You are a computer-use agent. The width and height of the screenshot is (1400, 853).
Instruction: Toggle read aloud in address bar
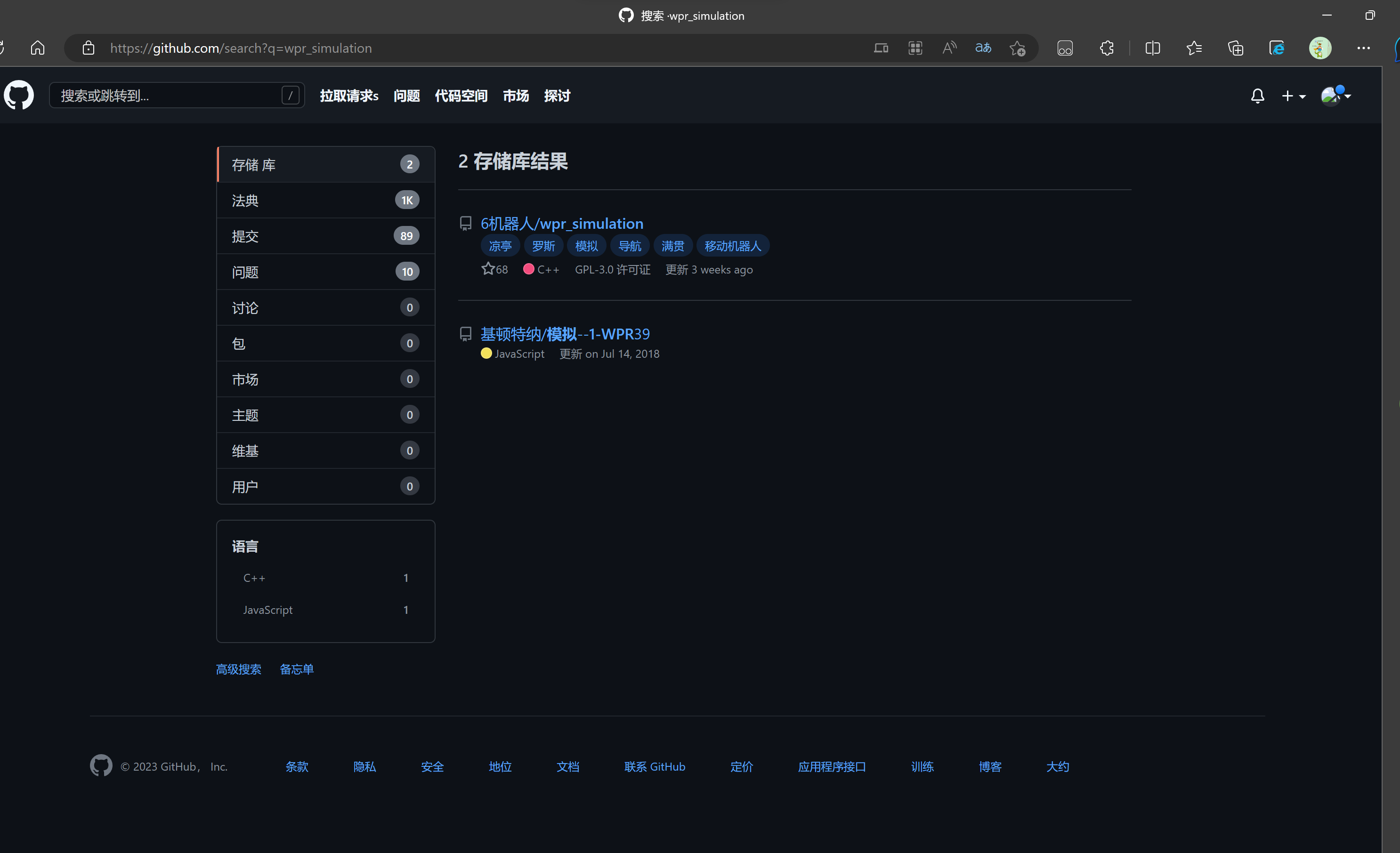pos(949,48)
